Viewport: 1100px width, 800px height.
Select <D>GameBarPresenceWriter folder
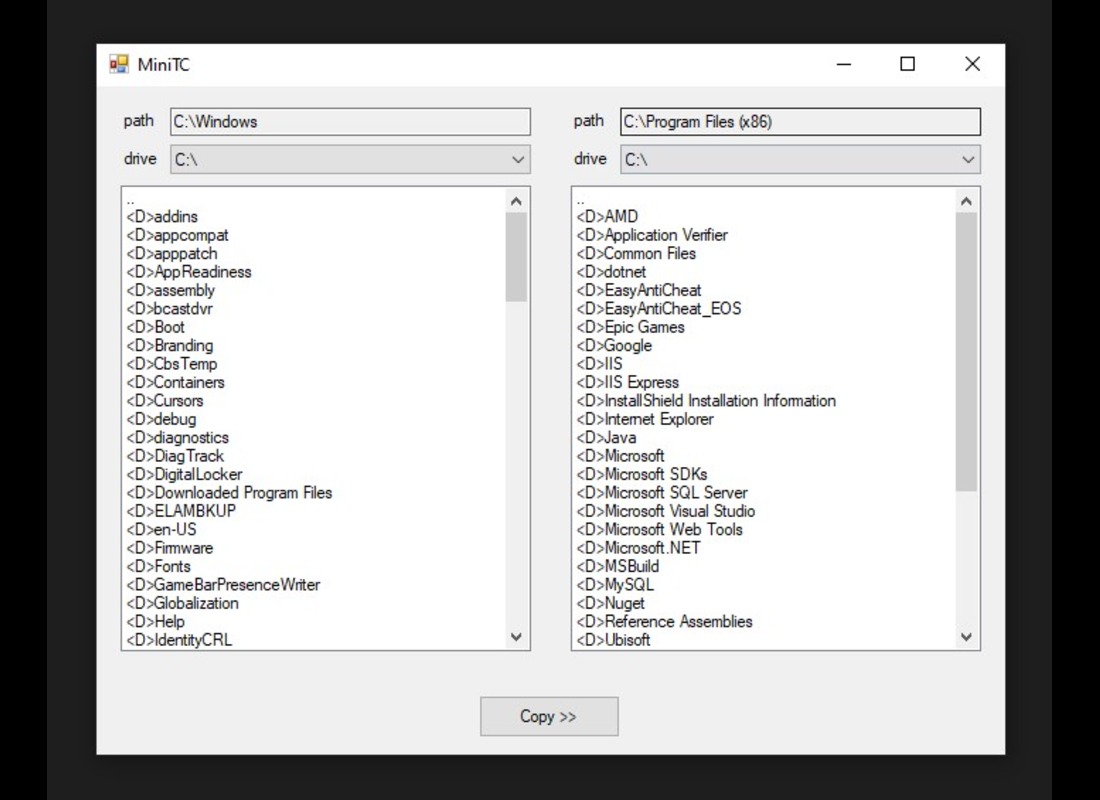(223, 585)
